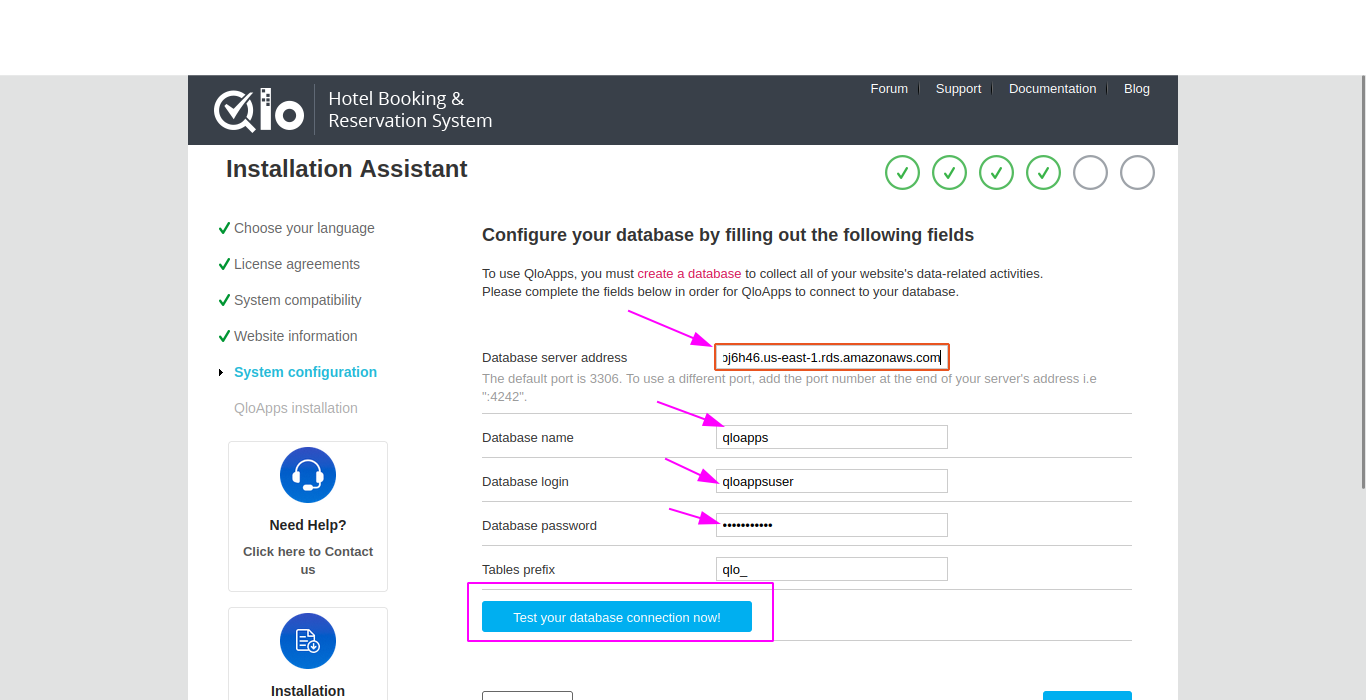Click the last empty step circle

pyautogui.click(x=1137, y=173)
